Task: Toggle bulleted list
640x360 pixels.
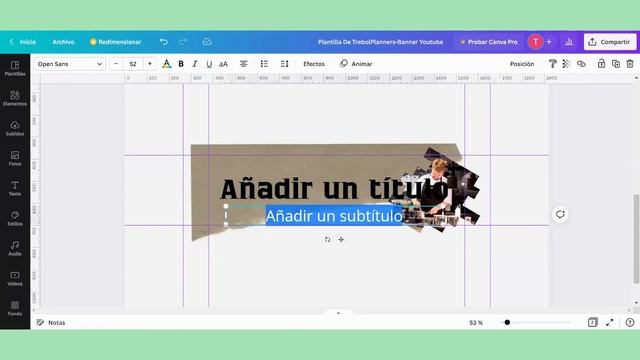Action: point(264,64)
